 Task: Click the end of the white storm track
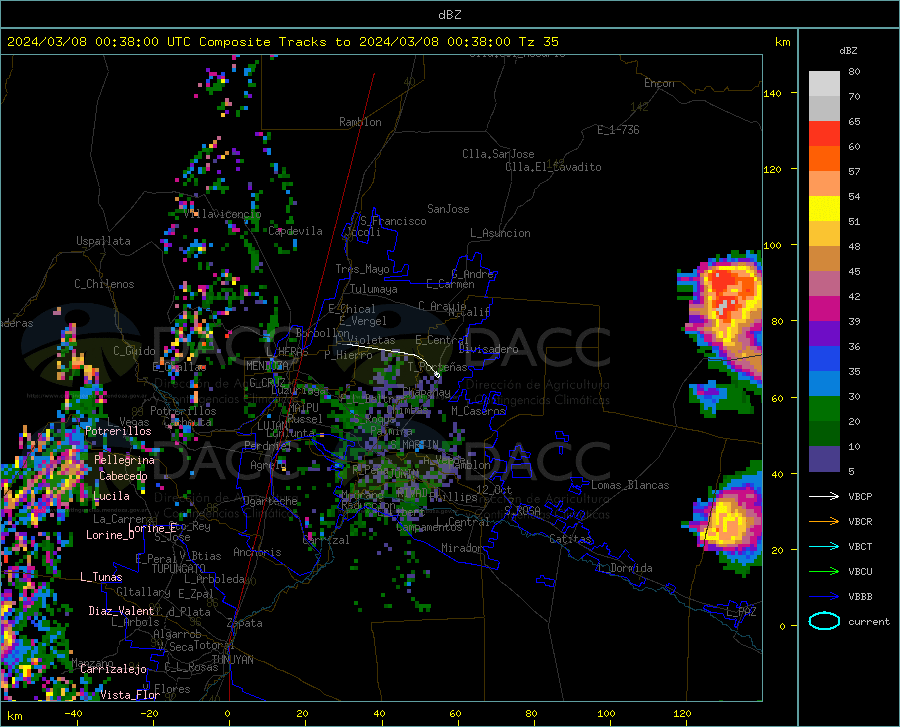437,375
